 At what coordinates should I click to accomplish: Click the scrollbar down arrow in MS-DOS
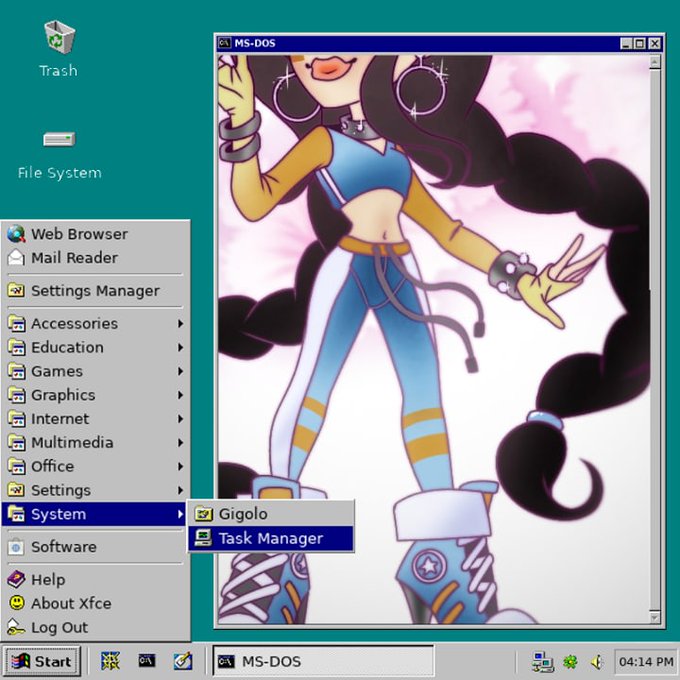pos(654,617)
